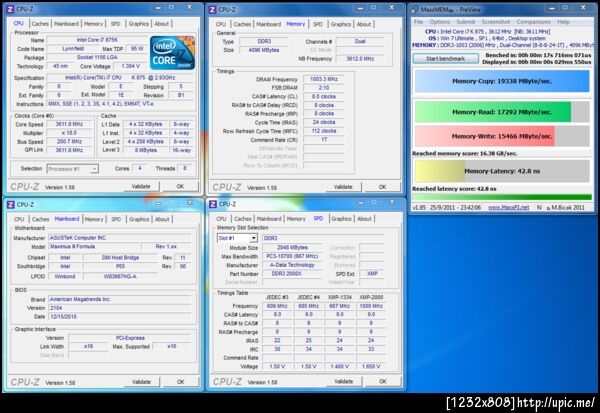Screen dimensions: 600x413
Task: Click the American Megatrends Inc. BIOS brand
Action: pyautogui.click(x=119, y=299)
